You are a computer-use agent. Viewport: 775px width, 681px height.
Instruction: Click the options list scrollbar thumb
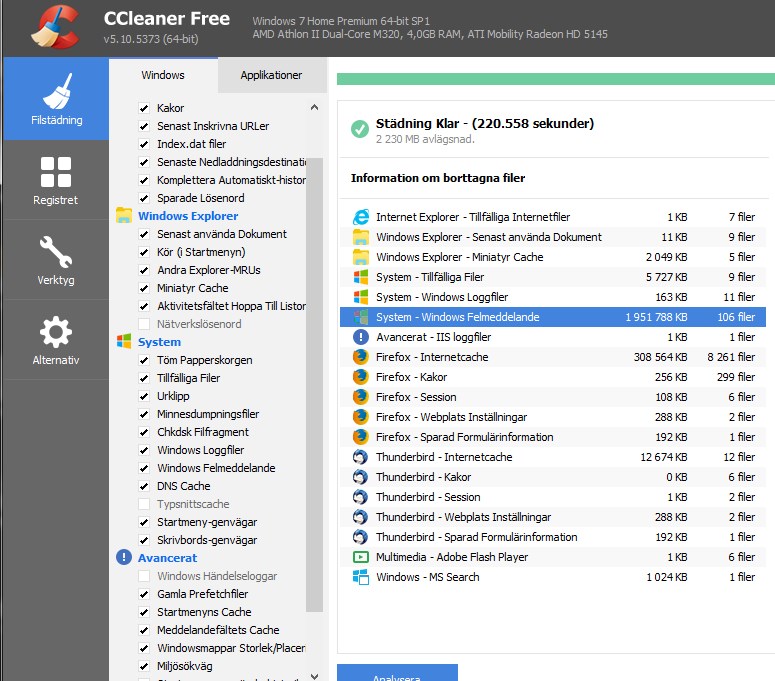pyautogui.click(x=314, y=385)
